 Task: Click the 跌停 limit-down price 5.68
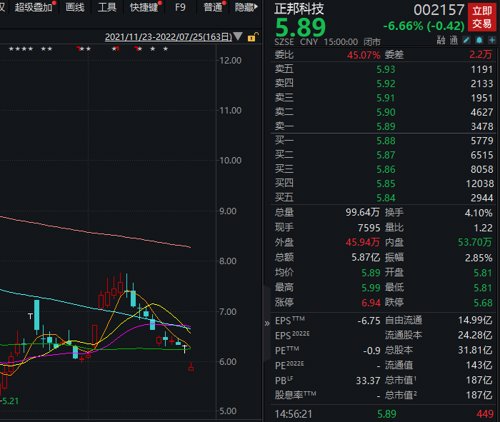pos(483,303)
